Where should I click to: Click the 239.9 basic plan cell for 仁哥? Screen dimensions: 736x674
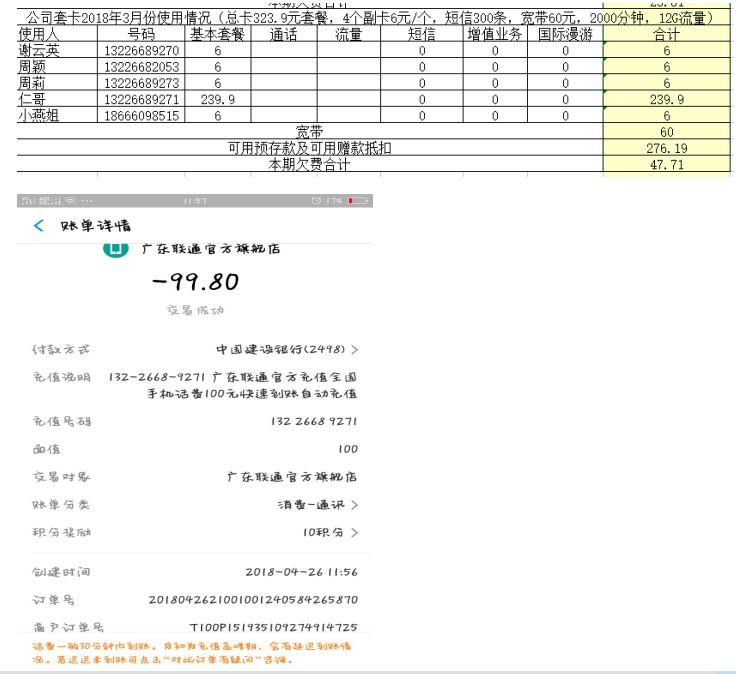tap(217, 99)
